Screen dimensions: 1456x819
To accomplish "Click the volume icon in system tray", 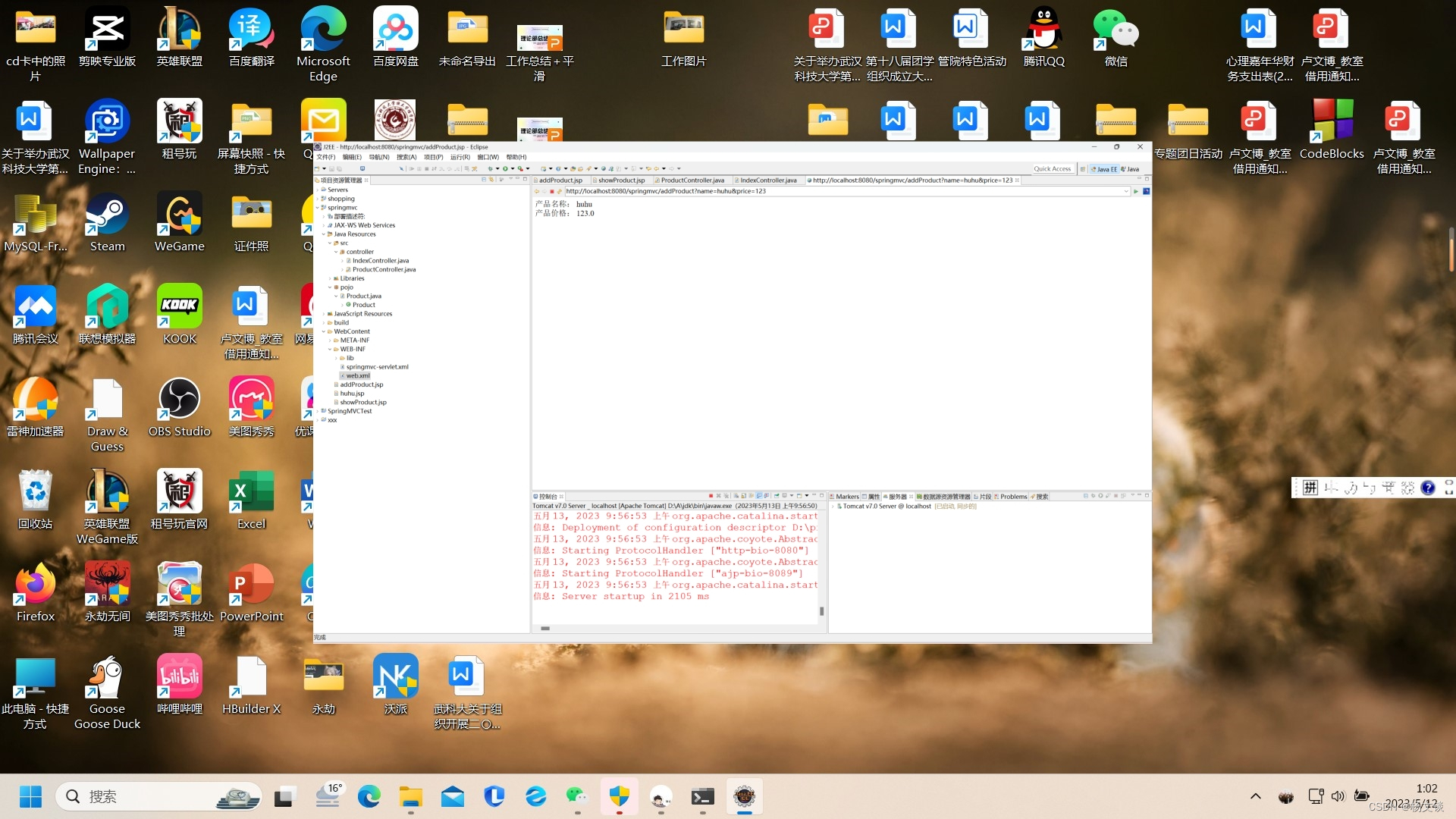I will click(1338, 796).
